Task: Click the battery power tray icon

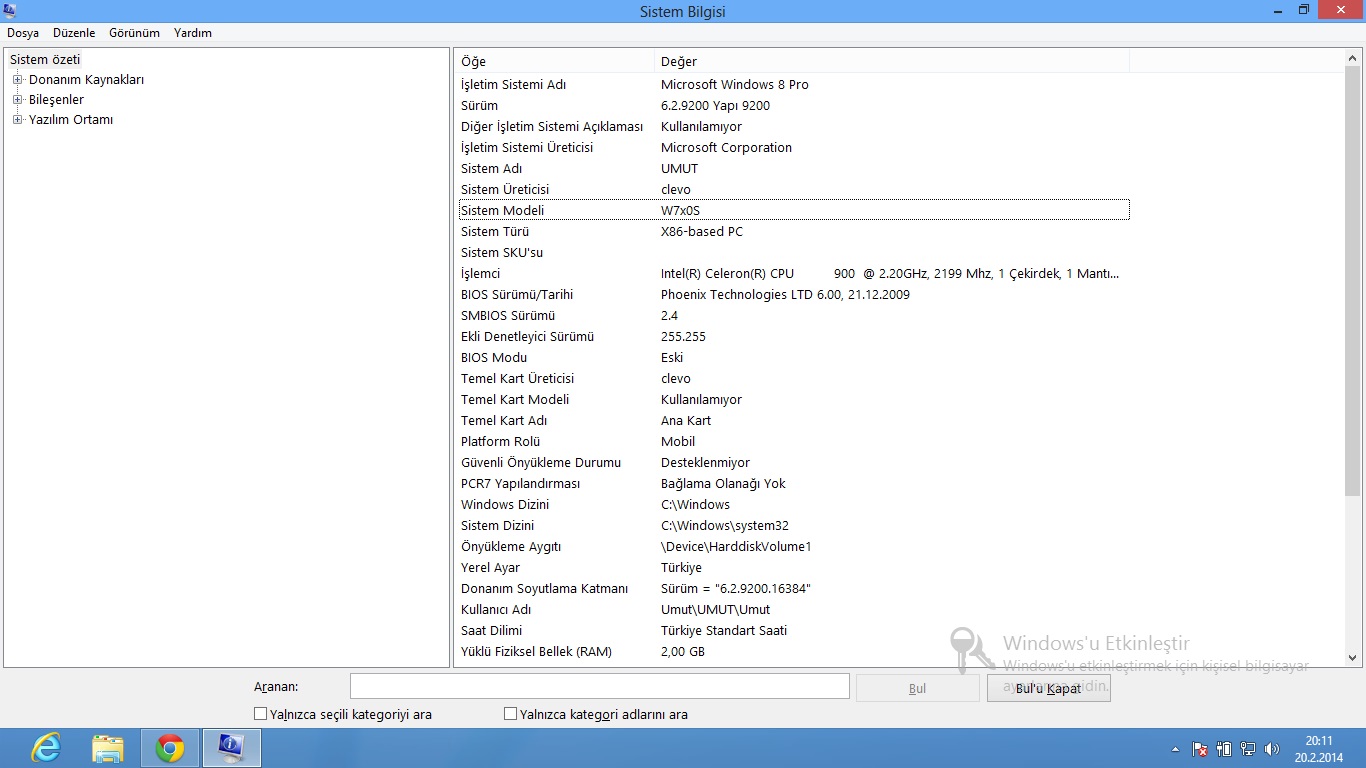Action: pos(1223,748)
